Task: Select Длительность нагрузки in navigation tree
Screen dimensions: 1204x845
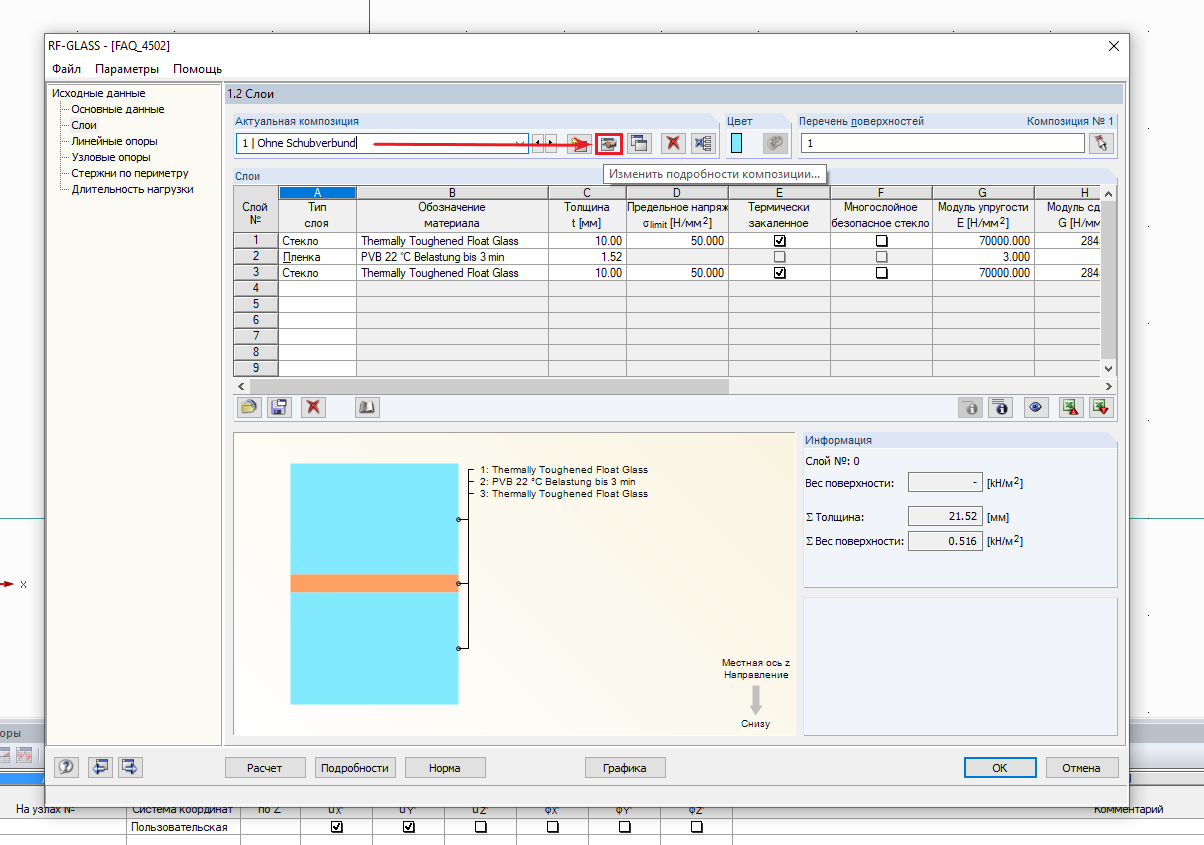Action: coord(132,189)
